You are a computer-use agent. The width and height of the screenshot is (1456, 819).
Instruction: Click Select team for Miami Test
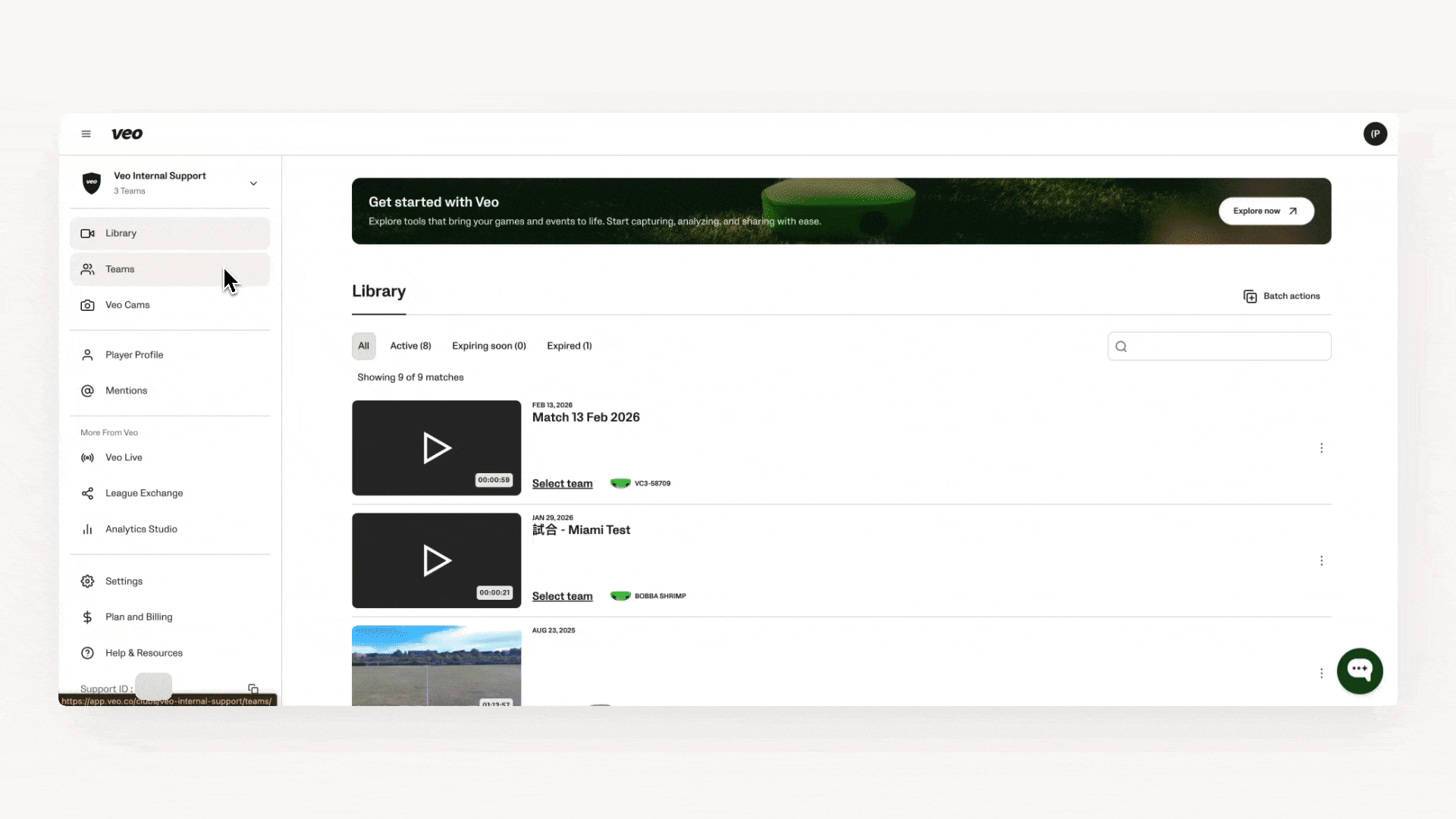(562, 597)
